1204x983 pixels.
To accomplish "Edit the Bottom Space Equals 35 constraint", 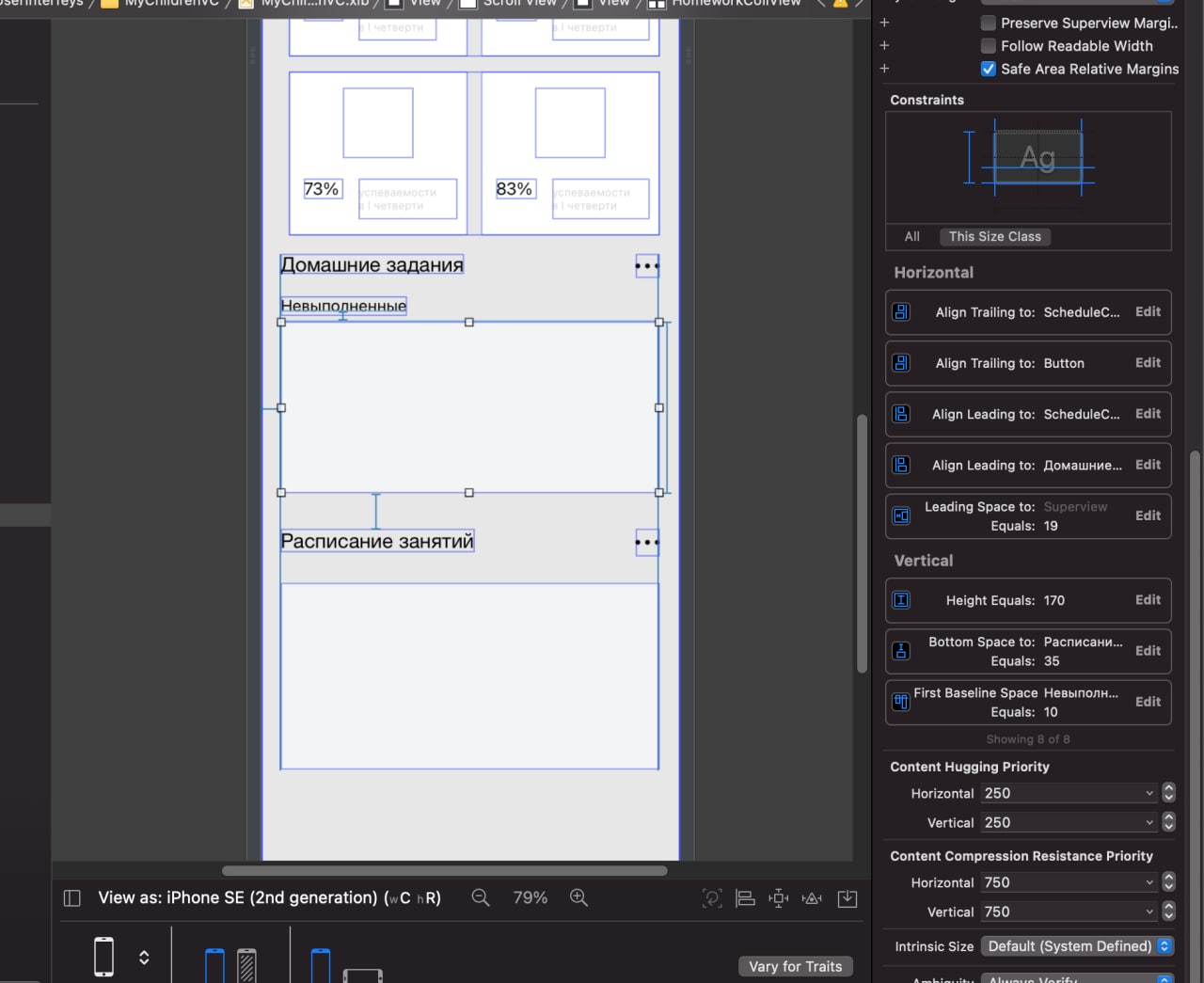I will pos(1148,650).
